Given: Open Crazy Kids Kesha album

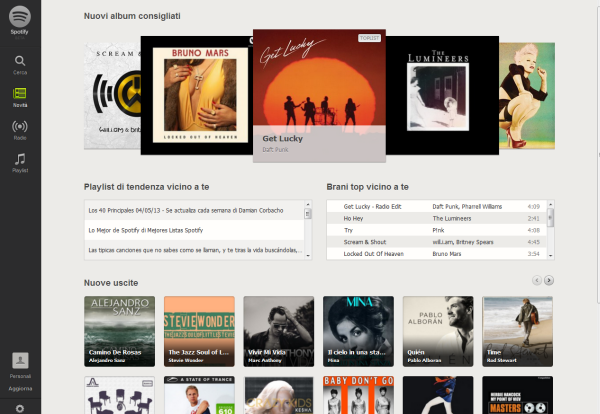Looking at the screenshot, I should pyautogui.click(x=279, y=395).
